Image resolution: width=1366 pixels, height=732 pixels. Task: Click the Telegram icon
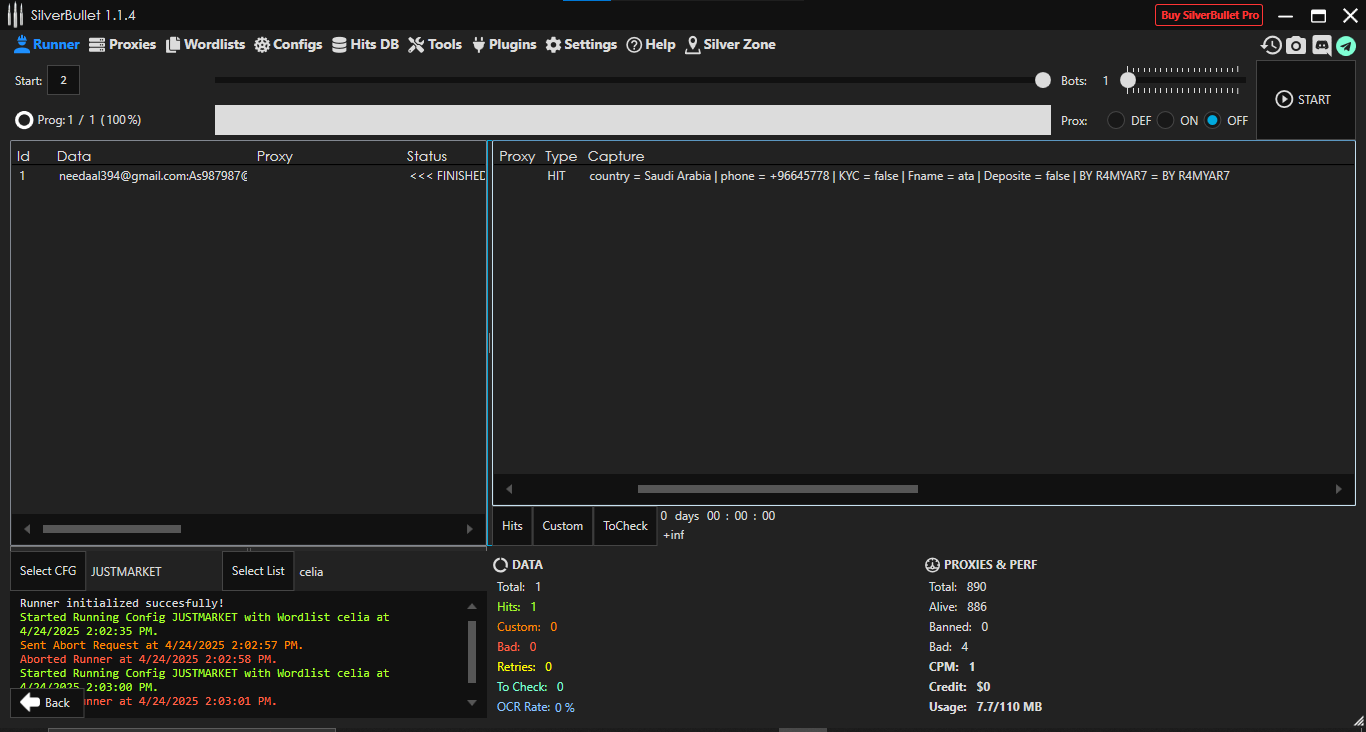point(1346,45)
